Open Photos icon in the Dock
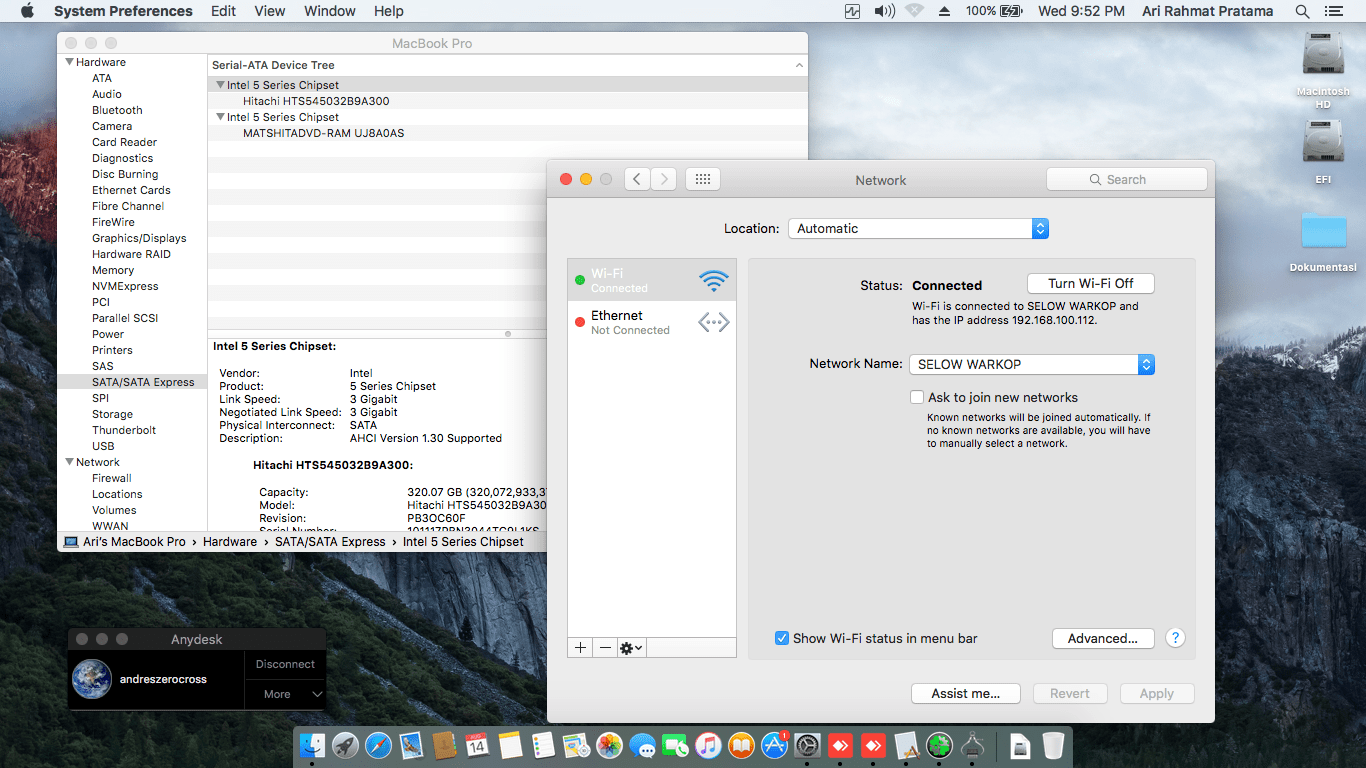 click(609, 745)
